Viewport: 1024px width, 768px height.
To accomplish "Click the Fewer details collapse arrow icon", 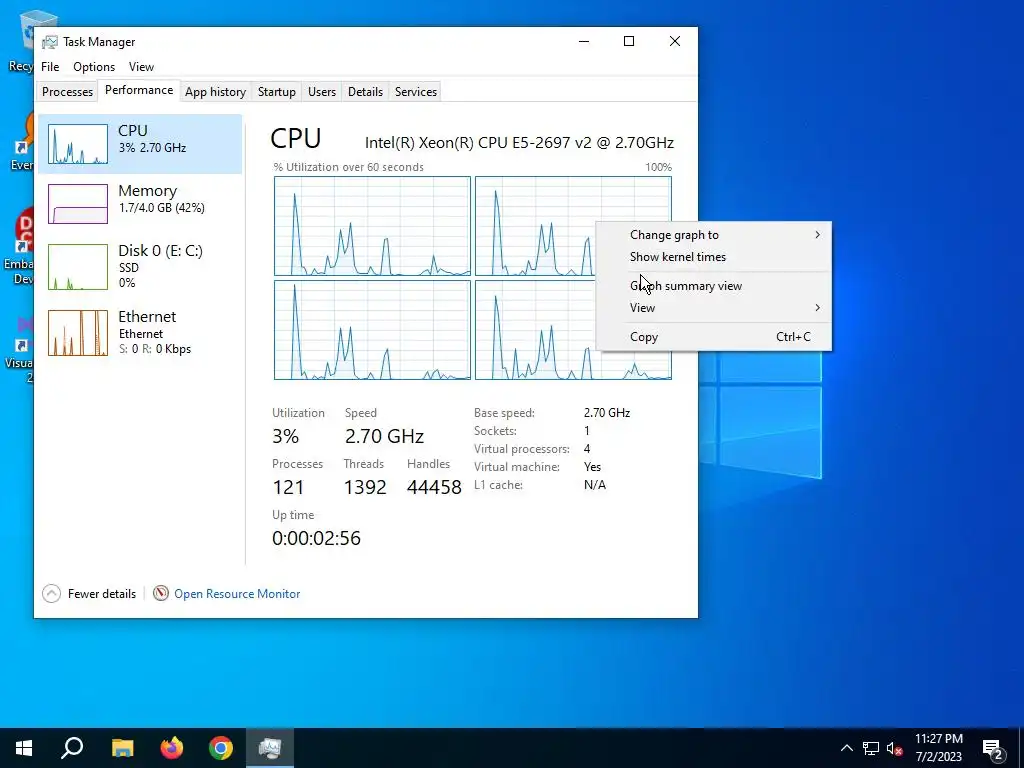I will (51, 594).
